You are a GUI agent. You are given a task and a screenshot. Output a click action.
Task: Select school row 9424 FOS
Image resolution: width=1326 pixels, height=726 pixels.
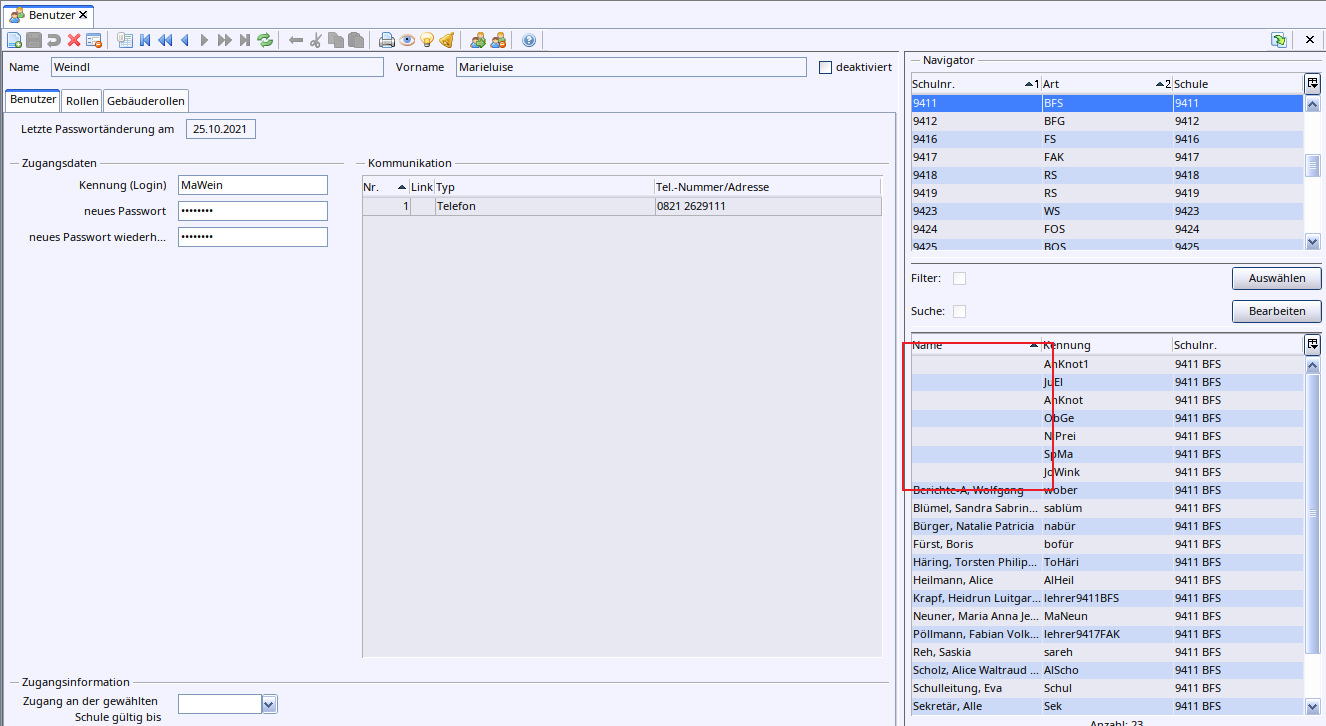1107,229
